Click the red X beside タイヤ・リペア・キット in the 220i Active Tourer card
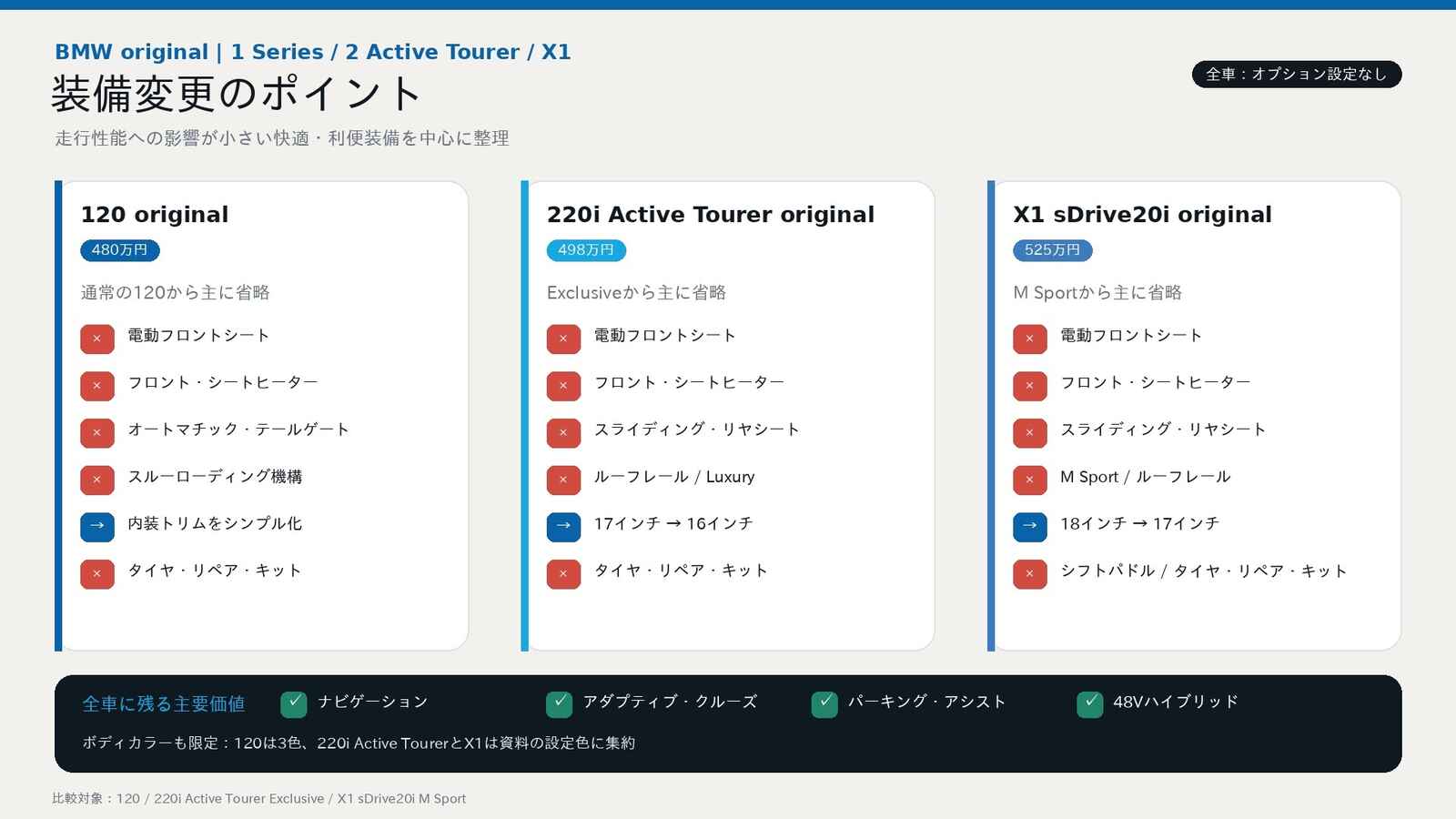Image resolution: width=1456 pixels, height=819 pixels. (563, 574)
